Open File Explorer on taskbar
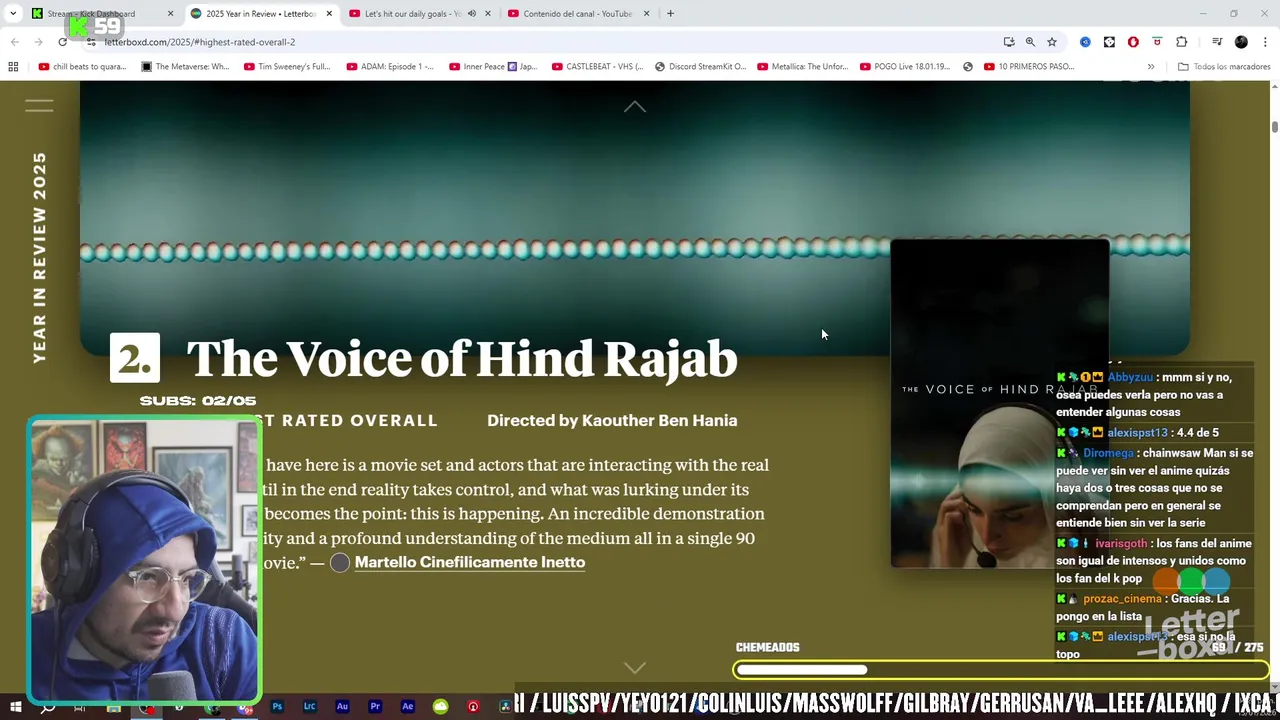 tap(113, 707)
